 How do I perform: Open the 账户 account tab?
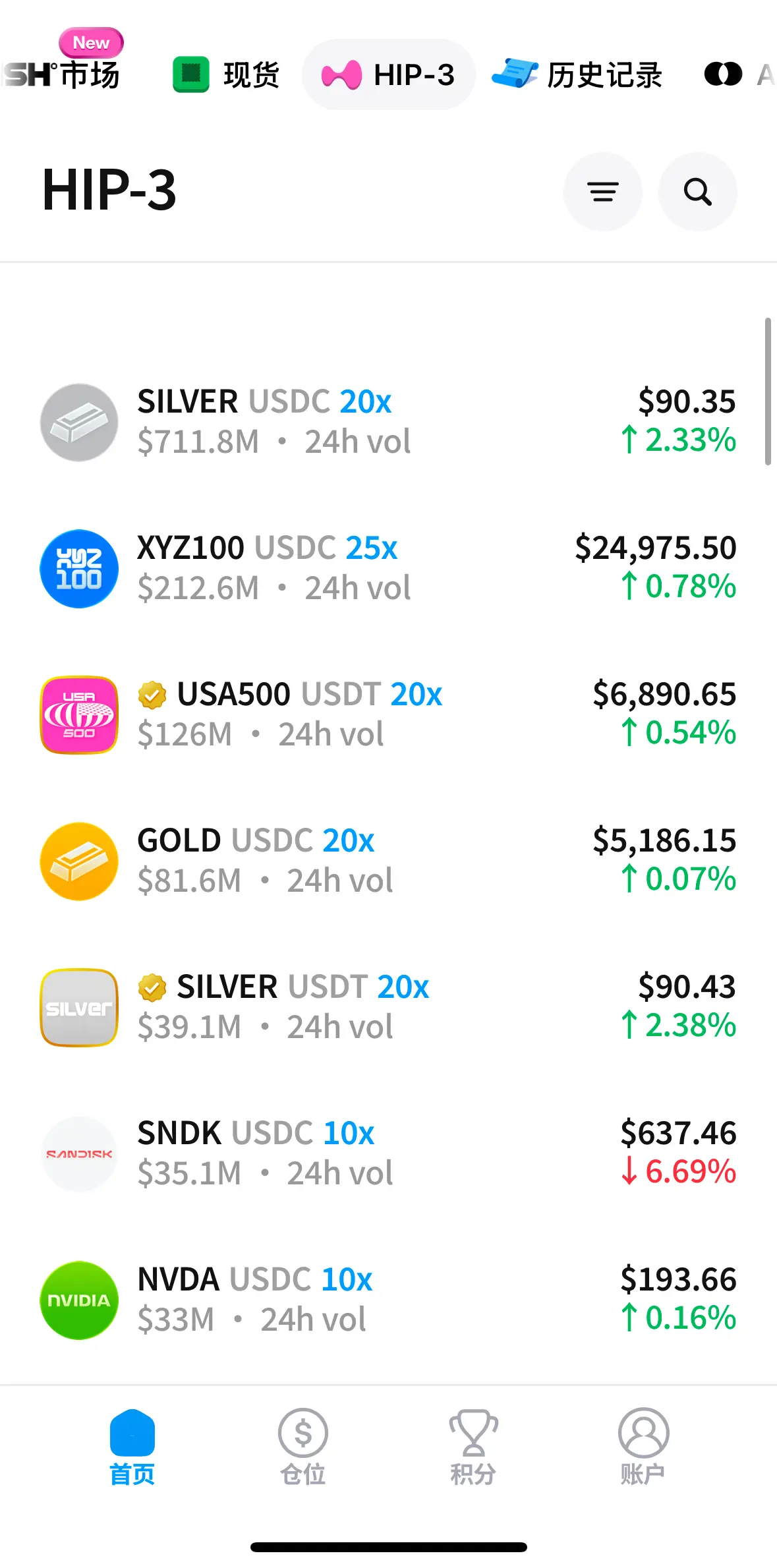tap(643, 1446)
